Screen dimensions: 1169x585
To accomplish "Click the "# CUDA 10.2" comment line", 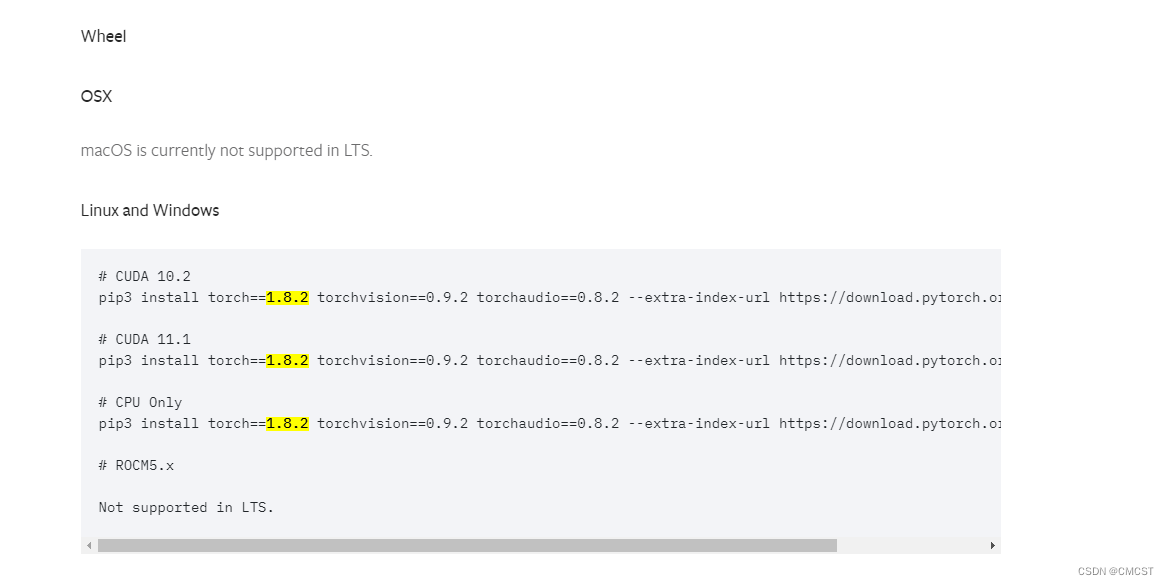I will [x=145, y=276].
